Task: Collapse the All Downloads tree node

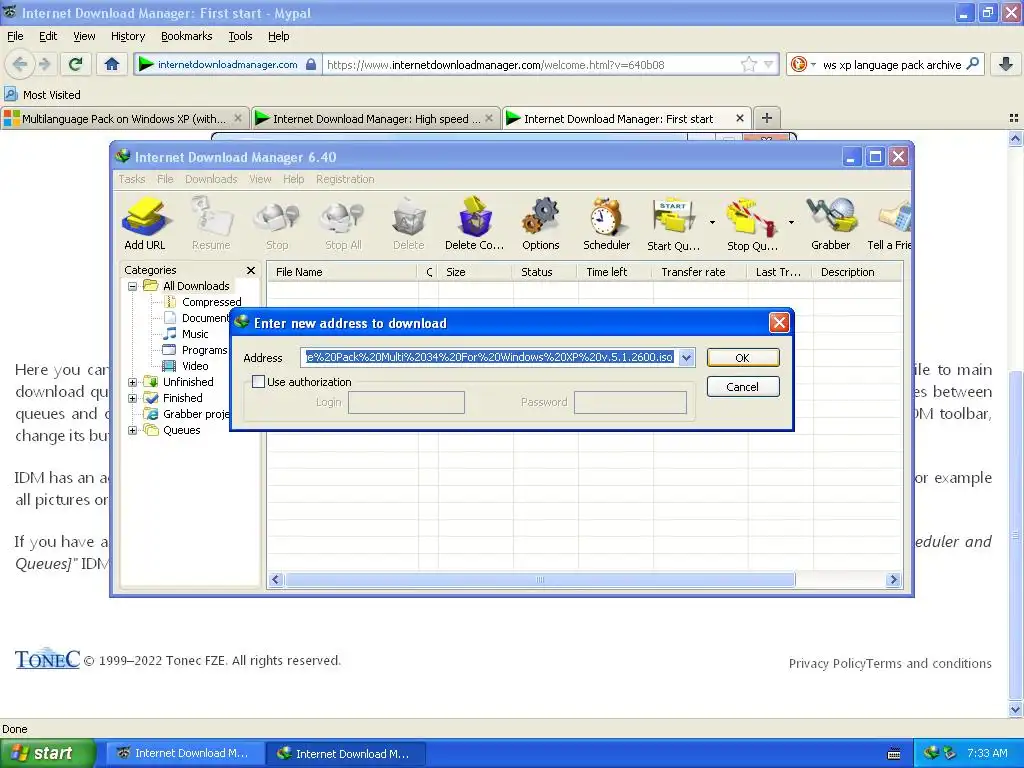Action: click(132, 286)
